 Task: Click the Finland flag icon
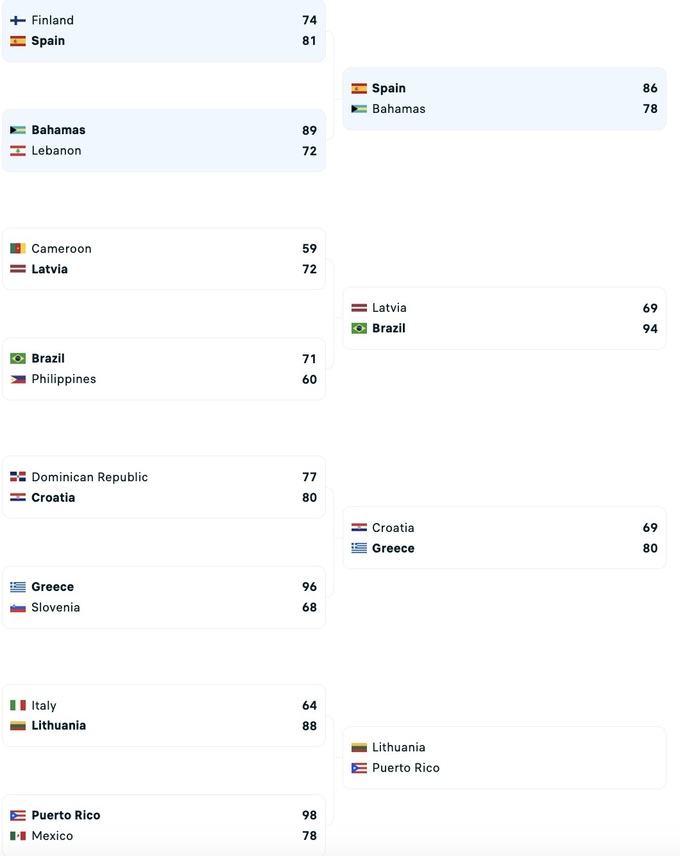click(18, 20)
